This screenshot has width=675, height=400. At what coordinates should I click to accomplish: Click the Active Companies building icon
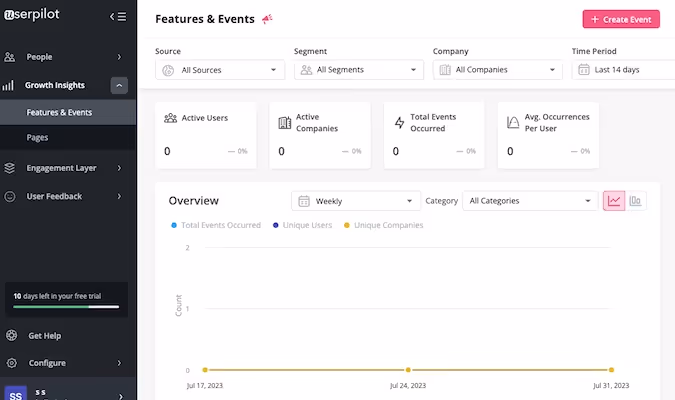coord(285,123)
